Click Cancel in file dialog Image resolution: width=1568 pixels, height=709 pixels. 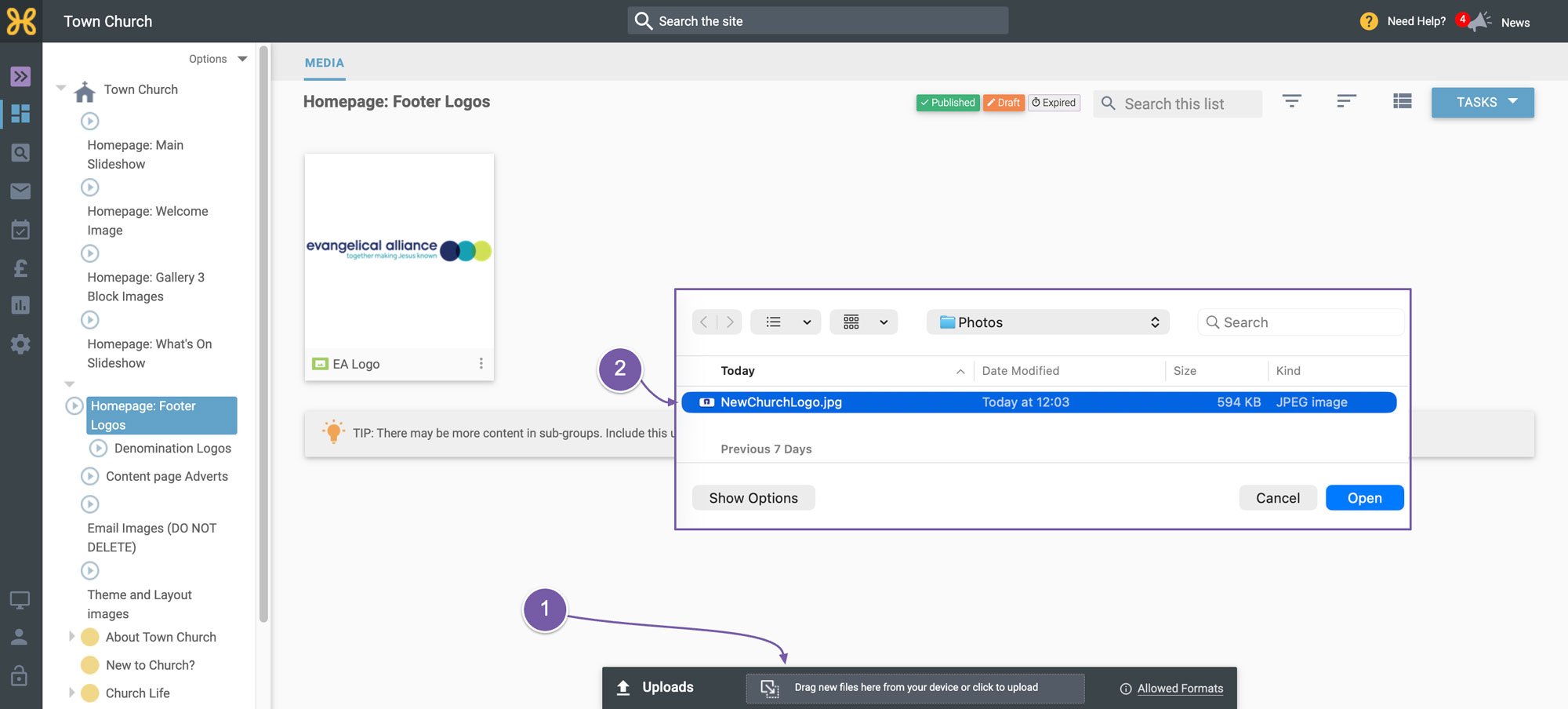[1278, 498]
